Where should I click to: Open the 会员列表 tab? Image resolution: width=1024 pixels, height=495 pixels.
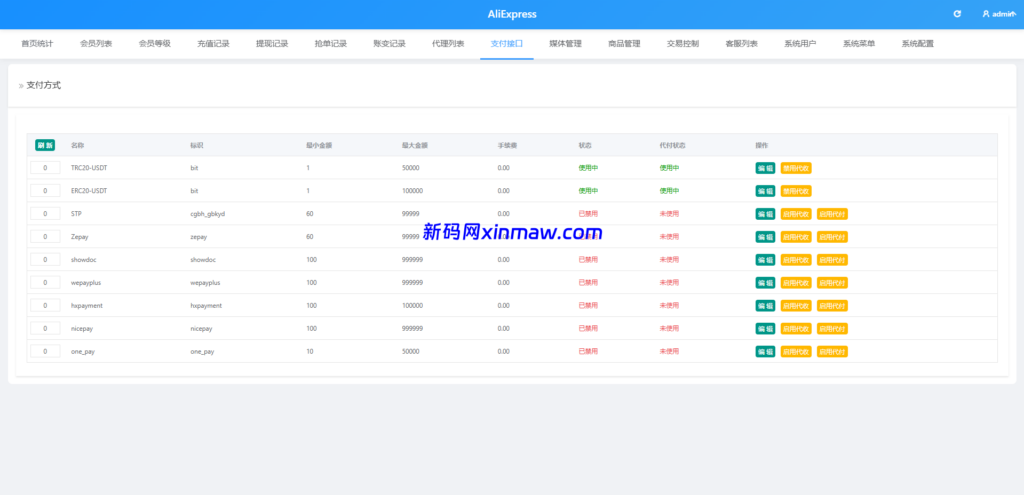[x=96, y=44]
